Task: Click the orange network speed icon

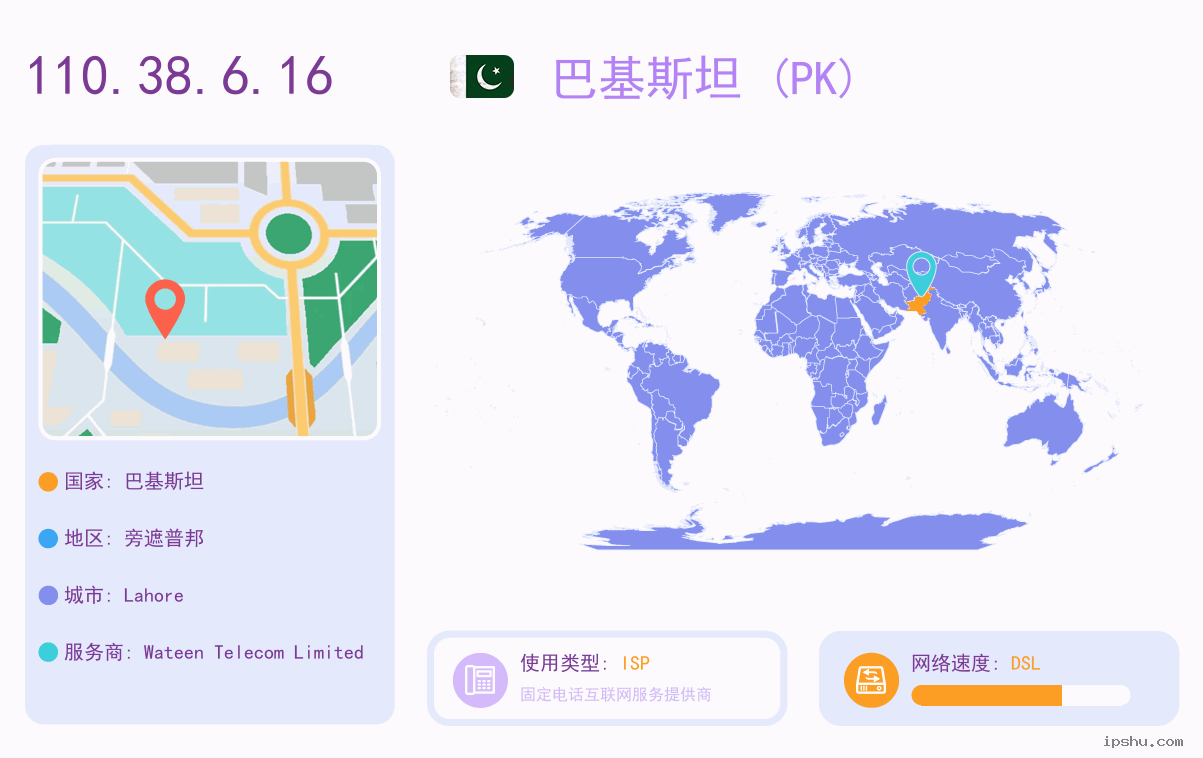Action: coord(871,680)
